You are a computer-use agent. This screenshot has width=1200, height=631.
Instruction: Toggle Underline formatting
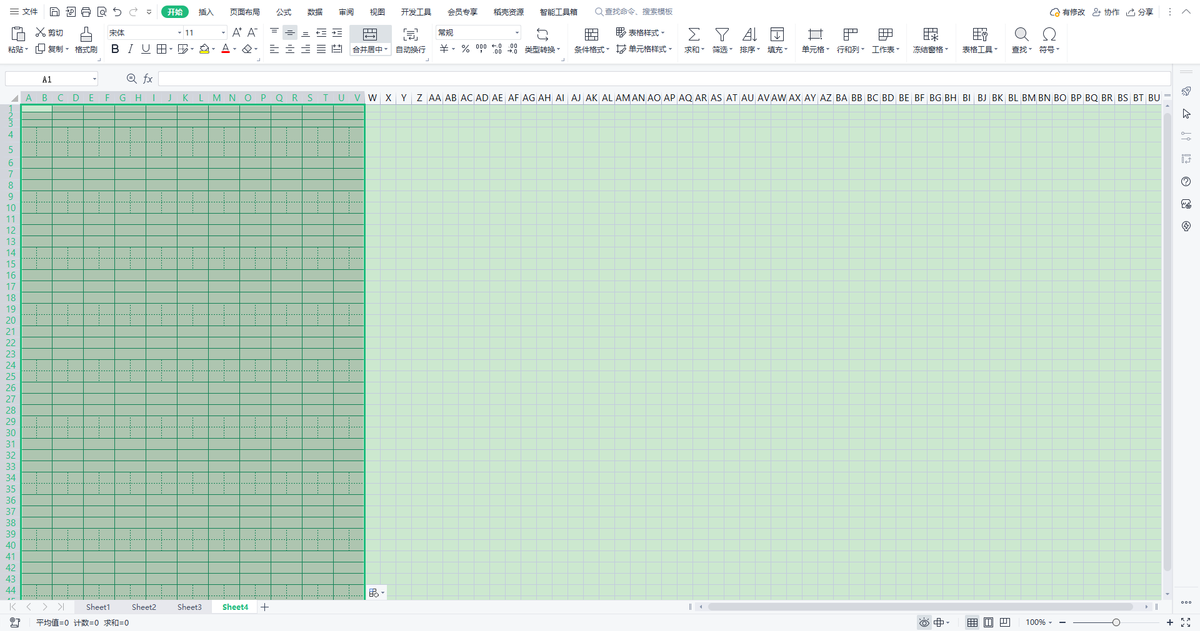click(145, 48)
